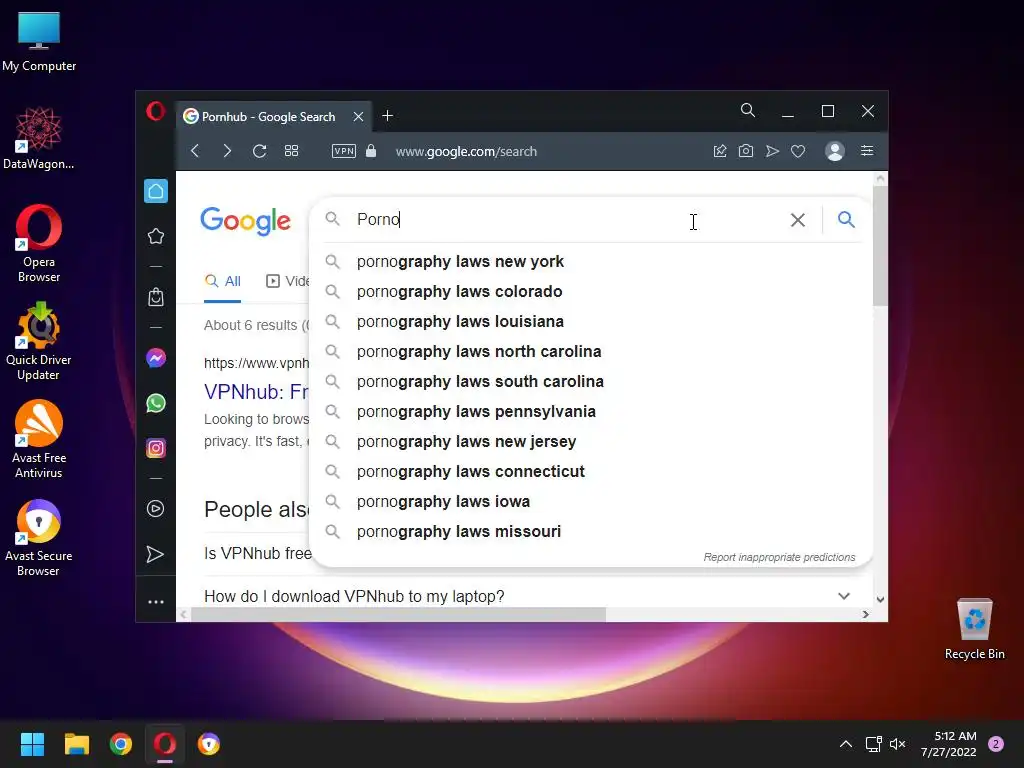Clear the search text with X
The image size is (1024, 768).
(797, 220)
